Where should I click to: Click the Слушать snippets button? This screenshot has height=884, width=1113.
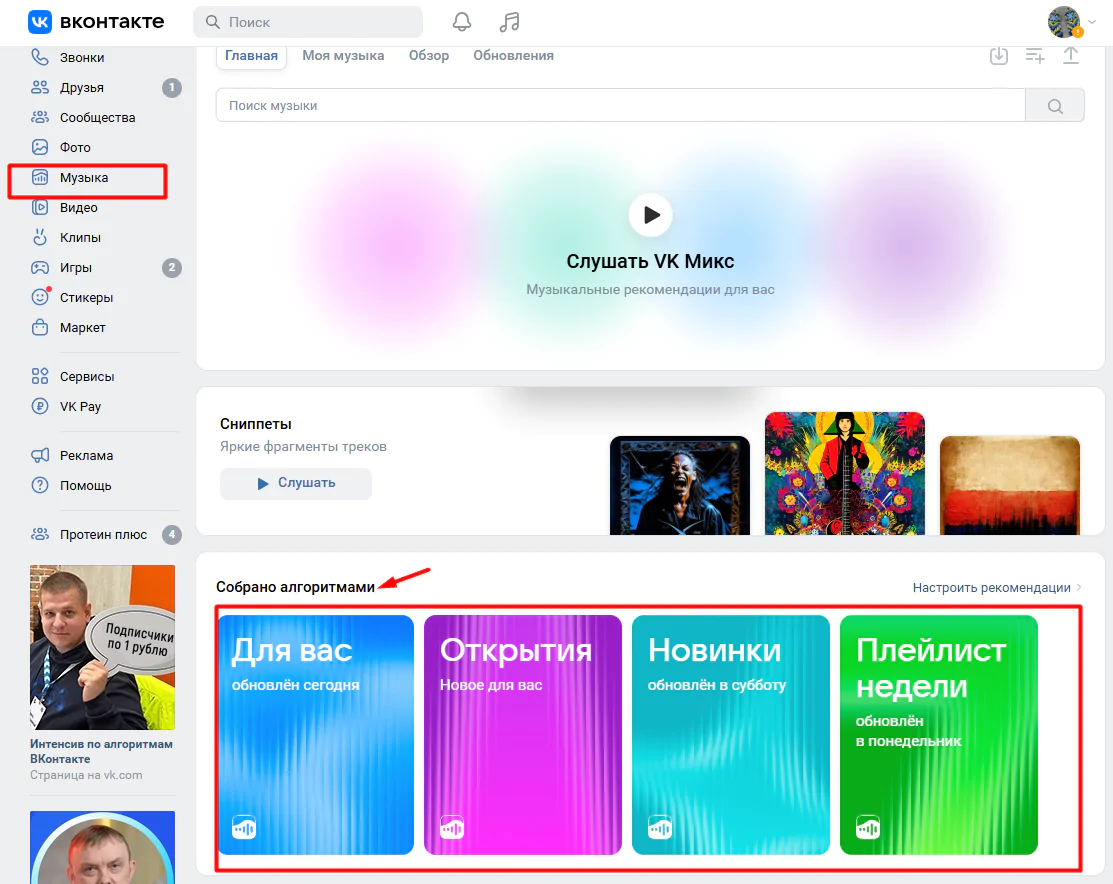[295, 483]
